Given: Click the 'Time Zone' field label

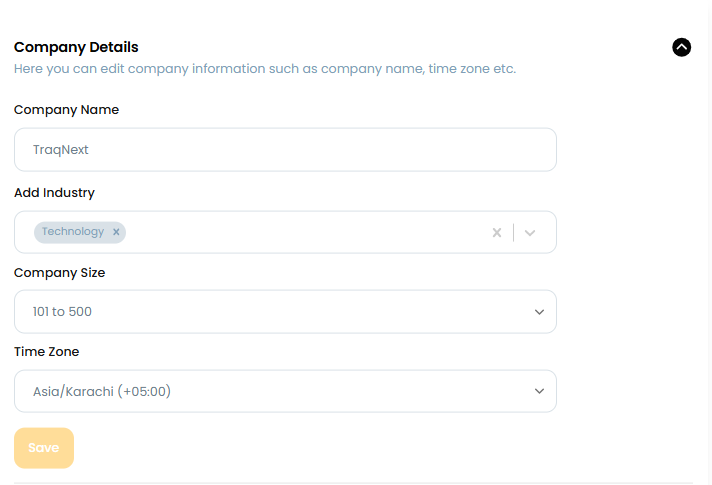Looking at the screenshot, I should pyautogui.click(x=46, y=352).
